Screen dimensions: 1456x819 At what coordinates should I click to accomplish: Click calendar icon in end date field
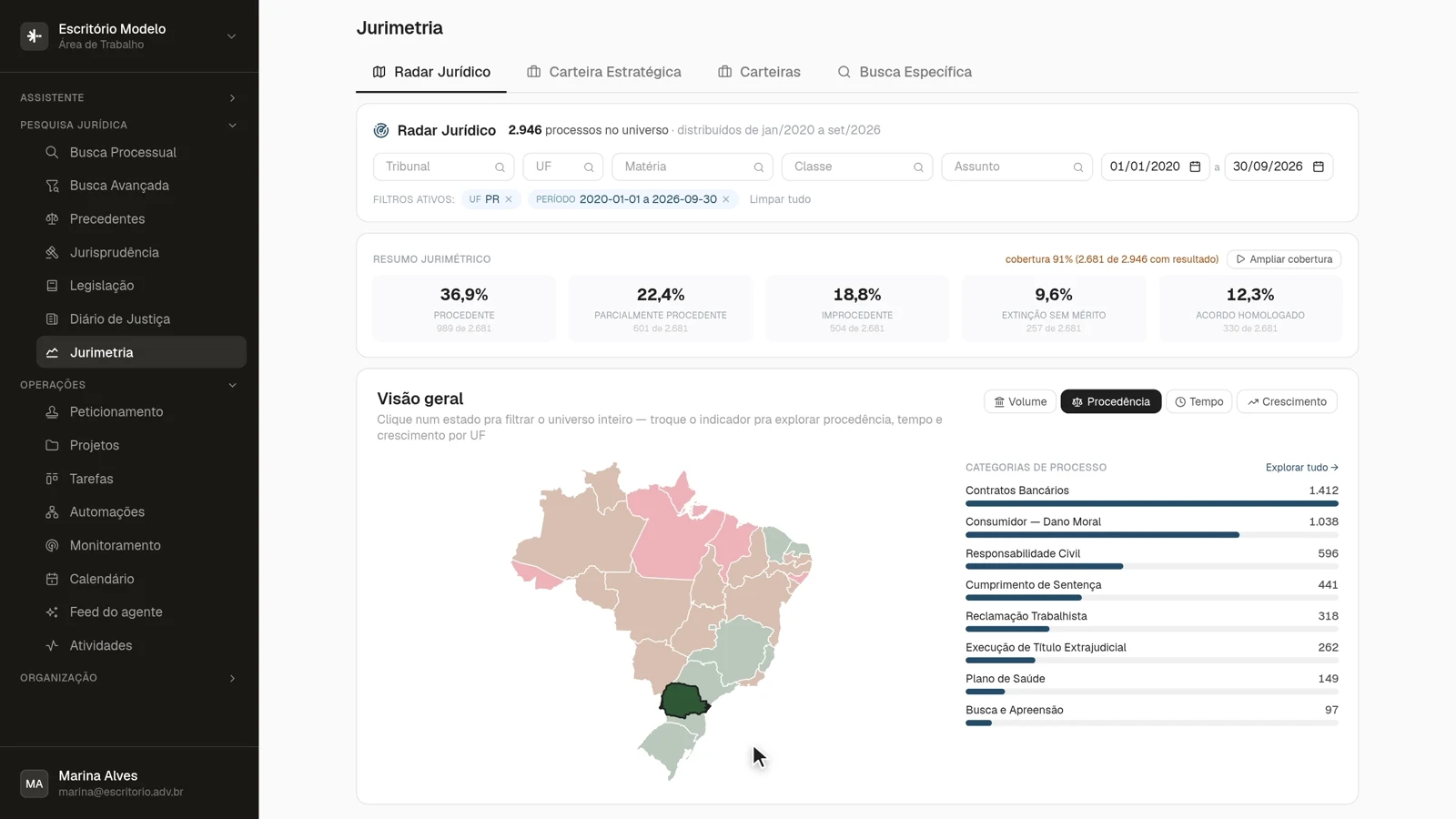coord(1318,167)
